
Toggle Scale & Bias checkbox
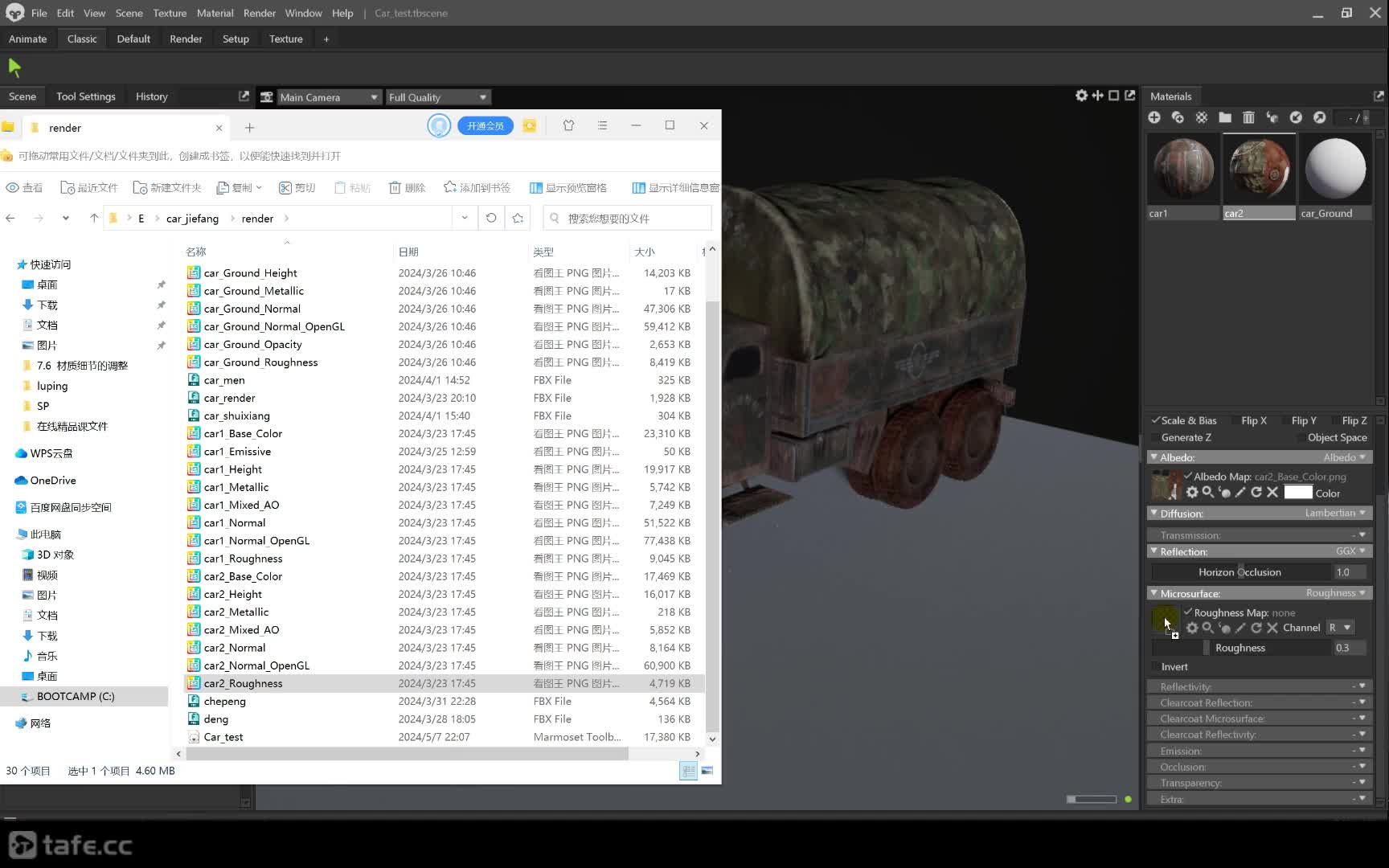(1156, 420)
